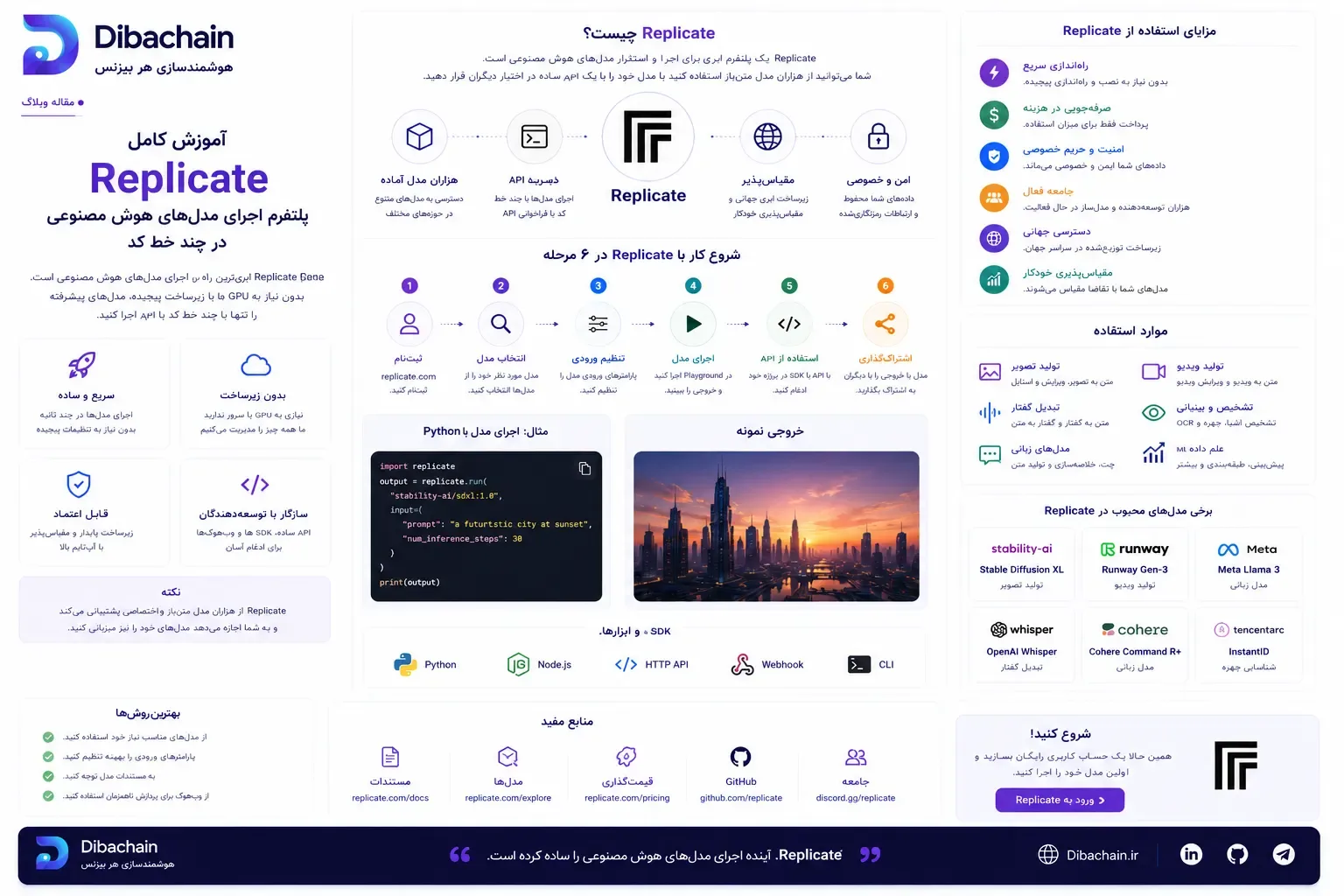Click the globe icon for scalability

point(767,136)
